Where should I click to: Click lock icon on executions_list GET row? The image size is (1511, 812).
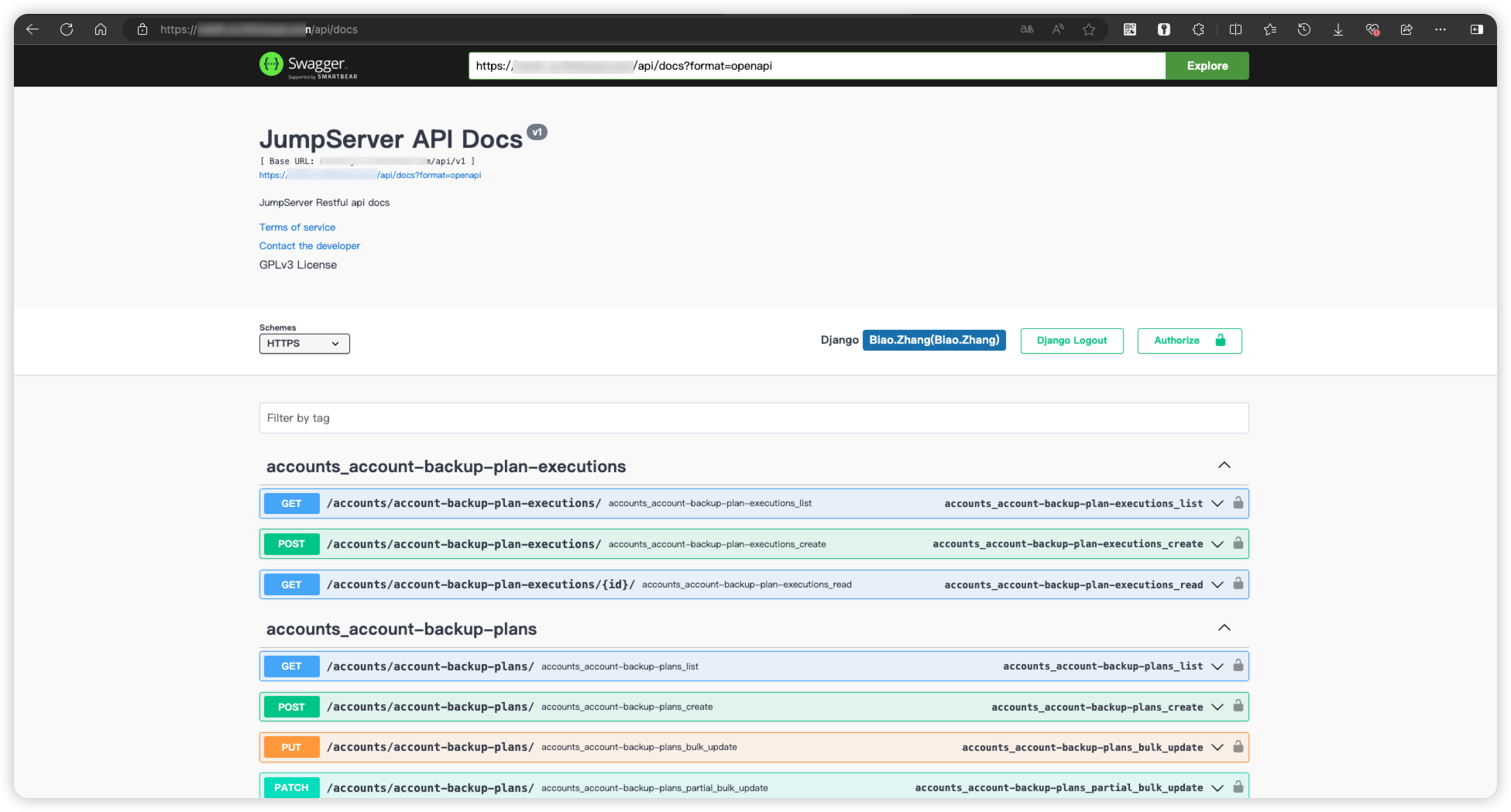pyautogui.click(x=1238, y=503)
